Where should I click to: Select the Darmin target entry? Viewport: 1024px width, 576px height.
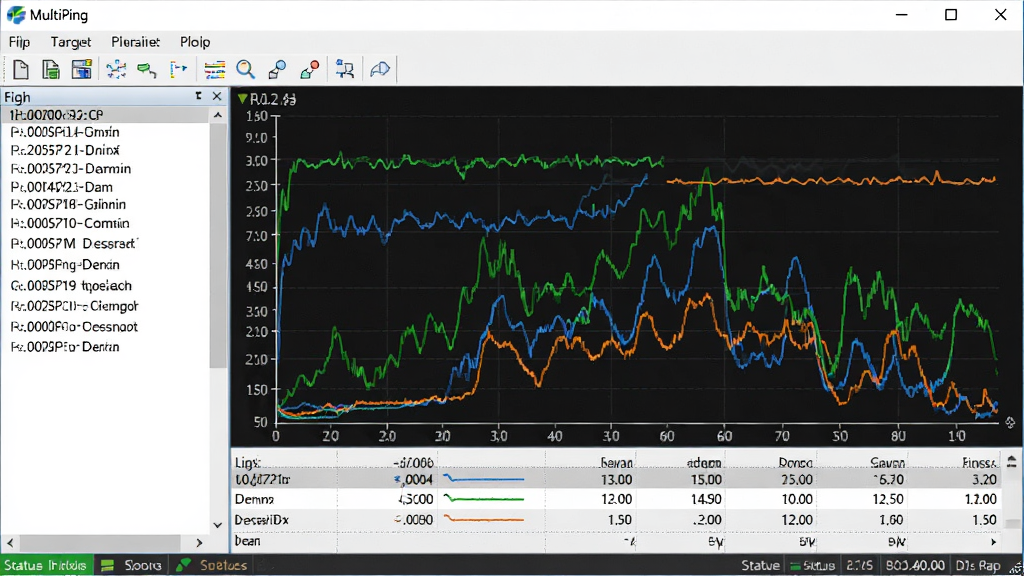click(71, 168)
